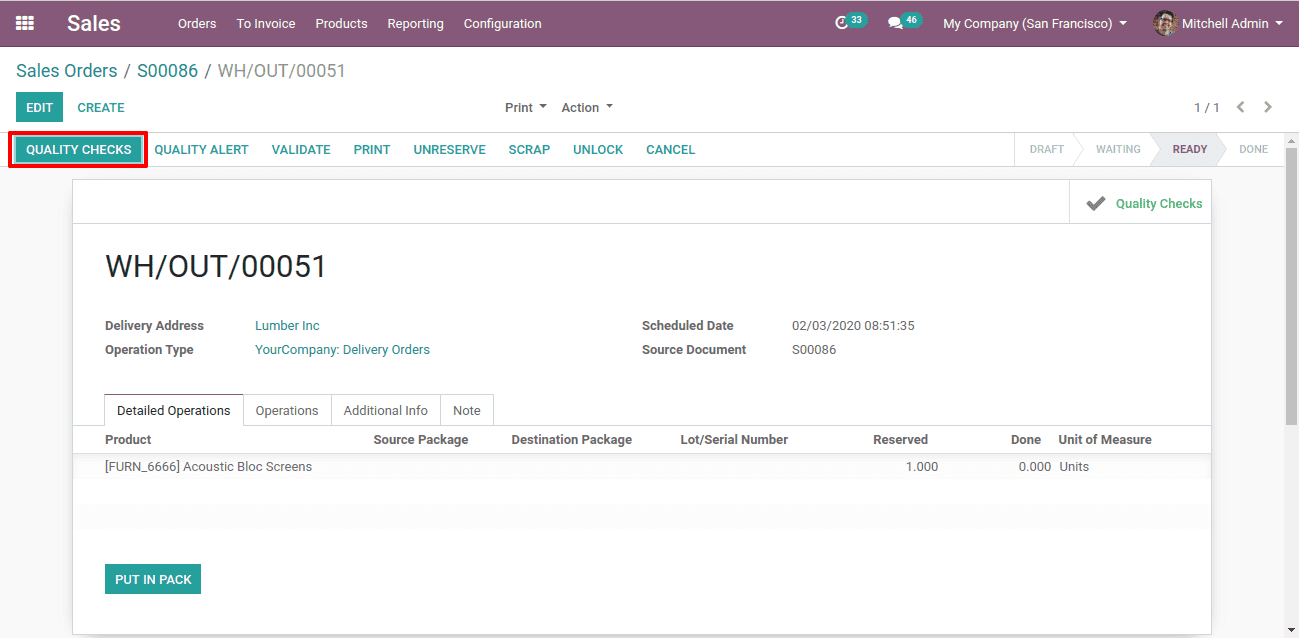This screenshot has width=1299, height=638.
Task: Click the Validate button
Action: click(x=301, y=149)
